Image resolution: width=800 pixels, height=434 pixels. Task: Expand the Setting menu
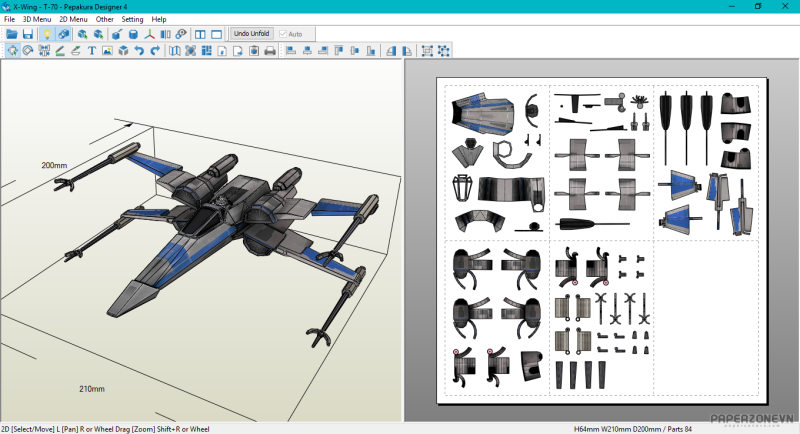(132, 19)
